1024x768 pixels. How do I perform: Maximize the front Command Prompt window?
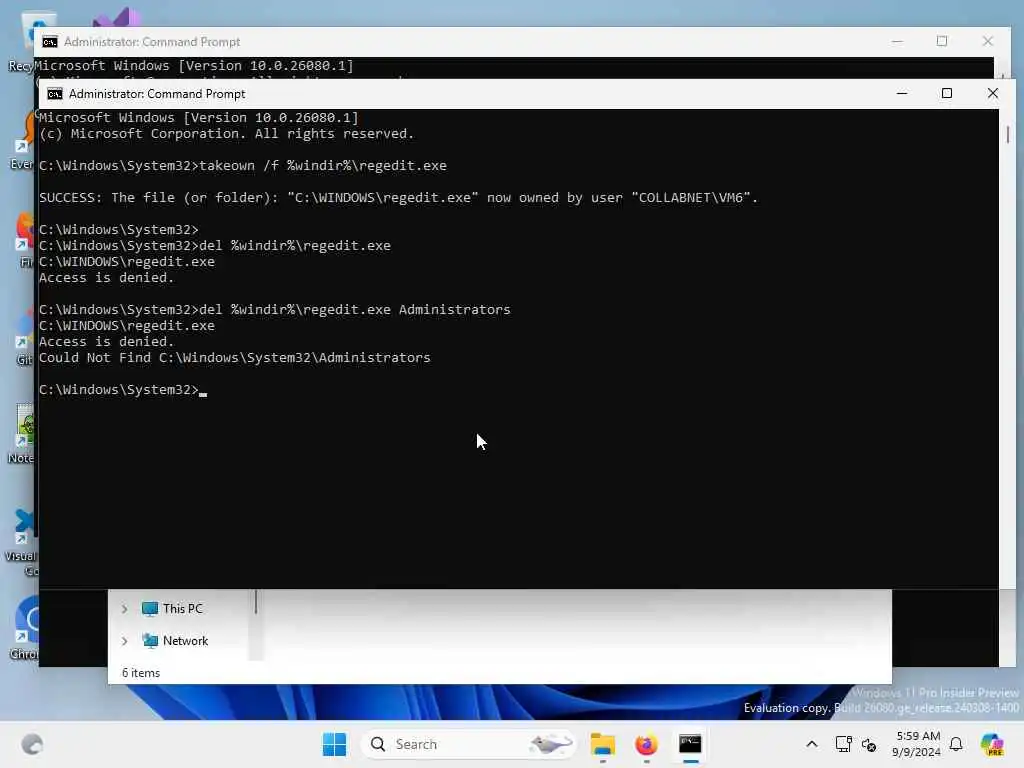tap(947, 93)
